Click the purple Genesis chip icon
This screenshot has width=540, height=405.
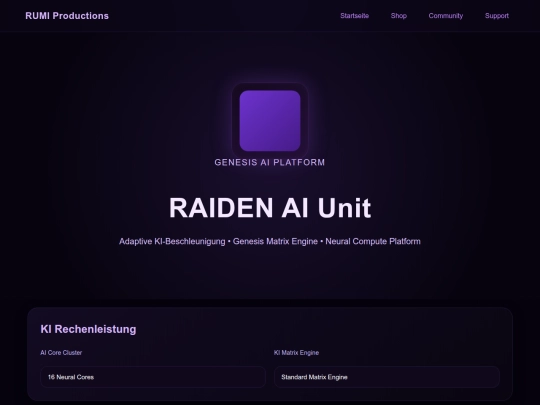pyautogui.click(x=270, y=121)
